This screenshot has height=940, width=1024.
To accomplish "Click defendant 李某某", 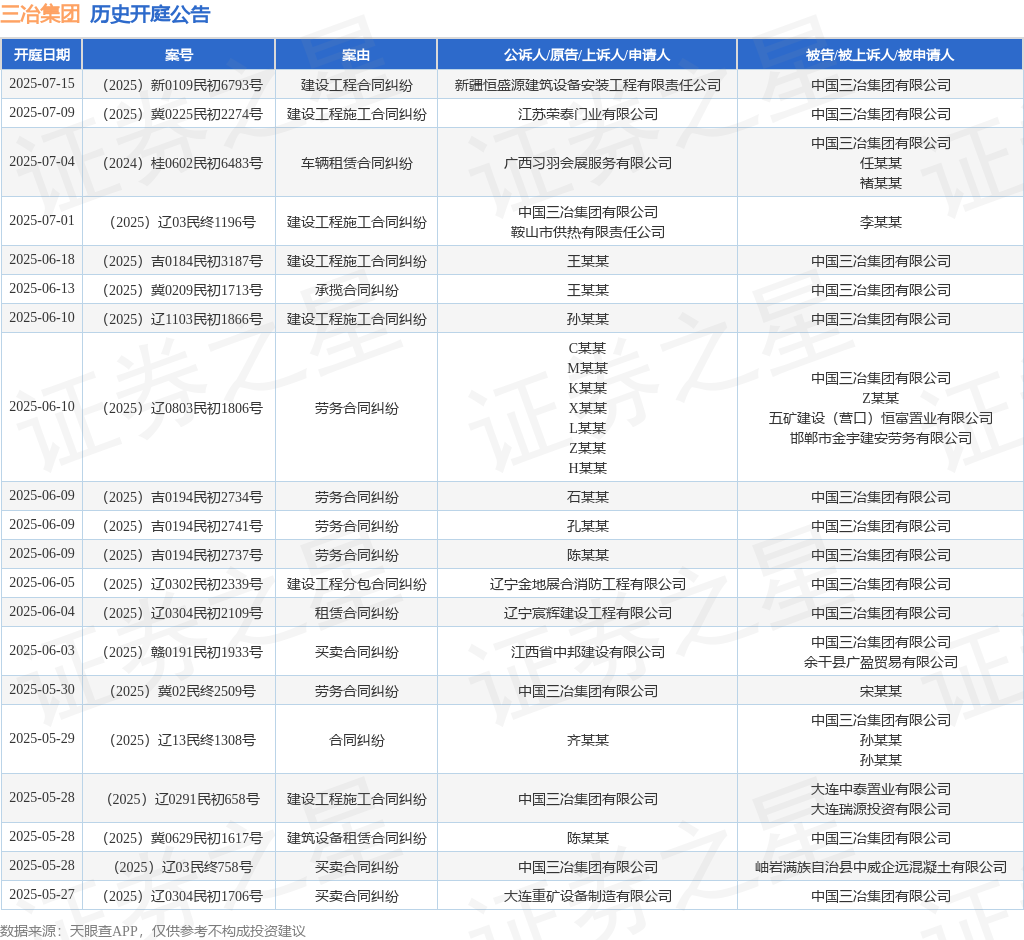I will pos(880,222).
